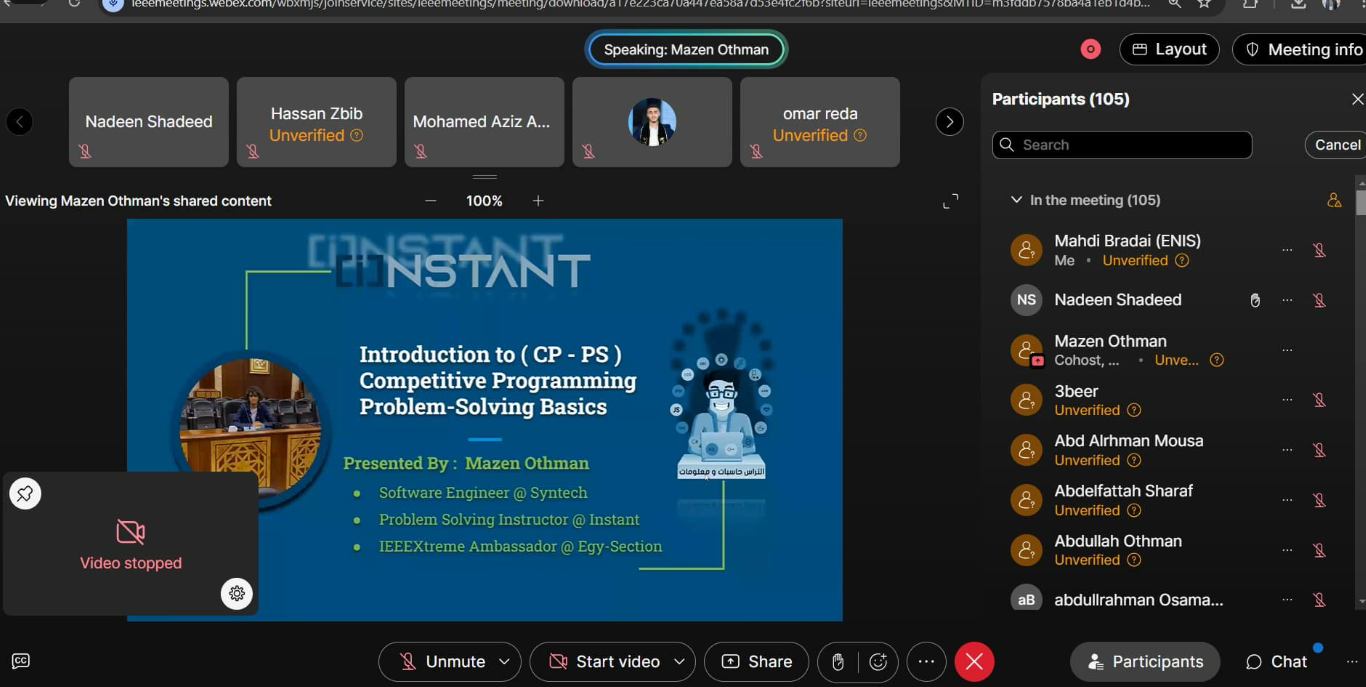Open more options for Mahdi Bradai (ENIS)
This screenshot has width=1366, height=687.
[x=1287, y=250]
